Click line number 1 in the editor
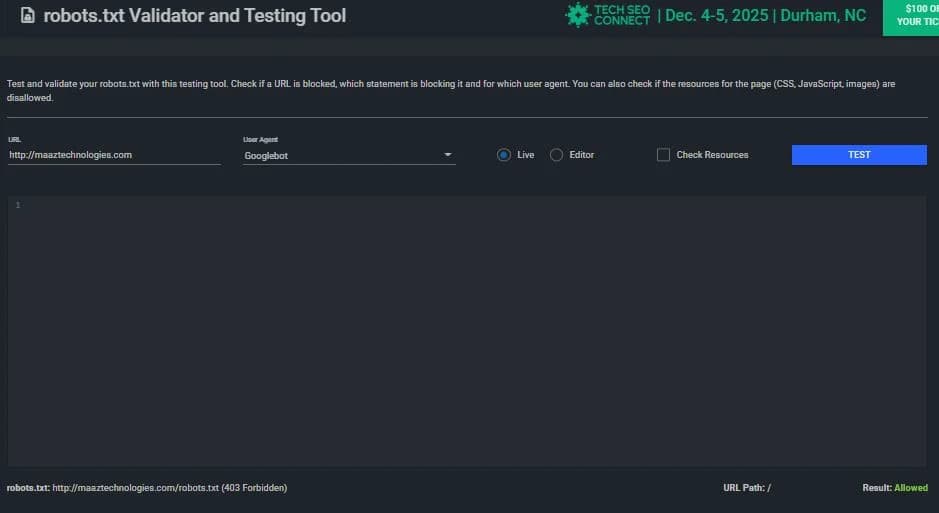The height and width of the screenshot is (513, 939). [x=18, y=205]
